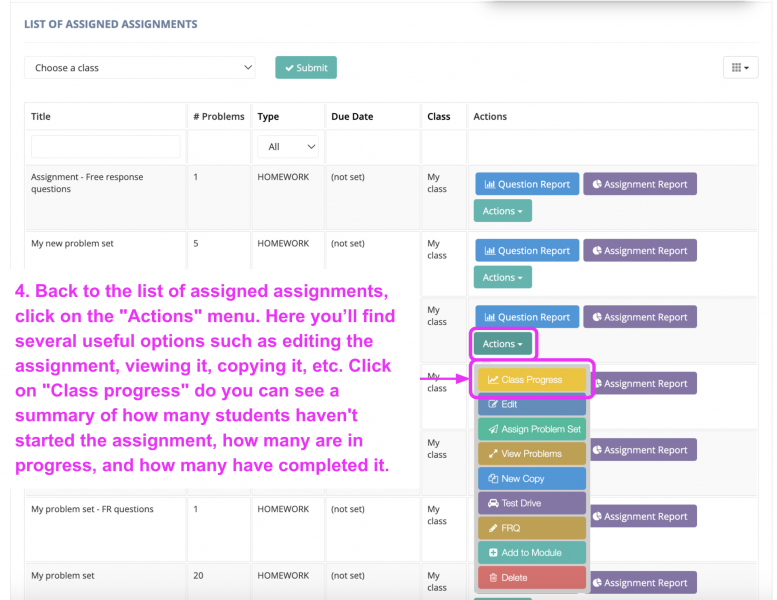This screenshot has height=600, width=777.
Task: Click the FRQ menu option
Action: click(531, 528)
